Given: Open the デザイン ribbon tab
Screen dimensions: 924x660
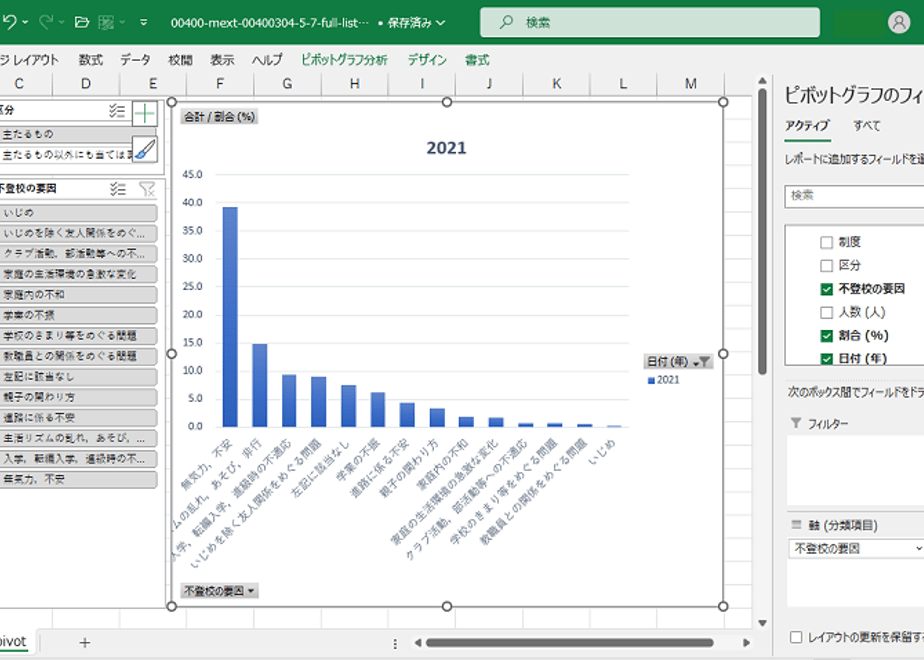Looking at the screenshot, I should click(427, 60).
